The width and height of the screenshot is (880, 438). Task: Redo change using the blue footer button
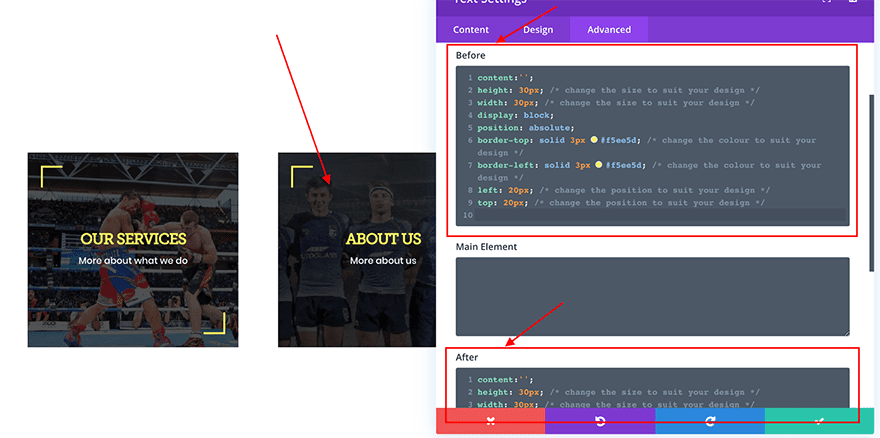tap(710, 421)
